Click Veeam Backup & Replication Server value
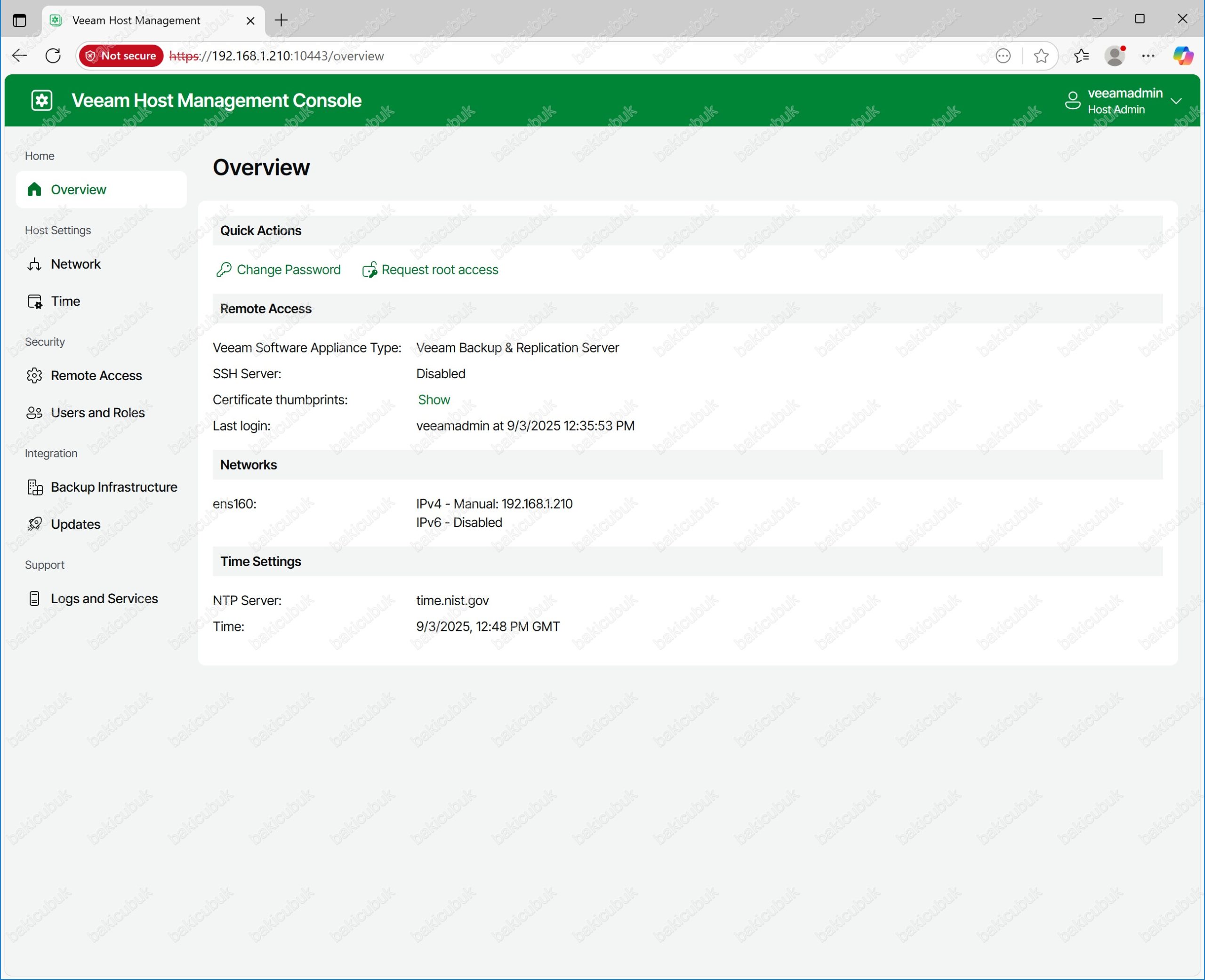 517,348
